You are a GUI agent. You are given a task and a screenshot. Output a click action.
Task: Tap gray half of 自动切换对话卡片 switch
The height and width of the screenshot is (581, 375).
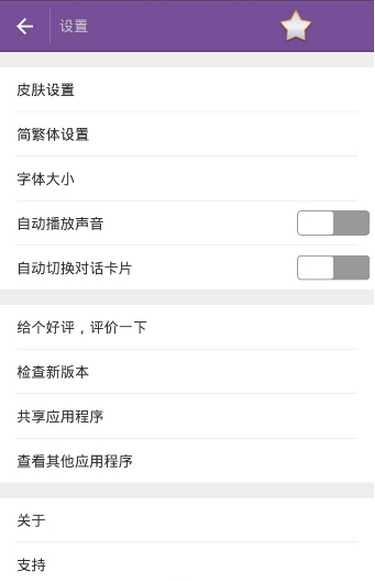pyautogui.click(x=351, y=268)
